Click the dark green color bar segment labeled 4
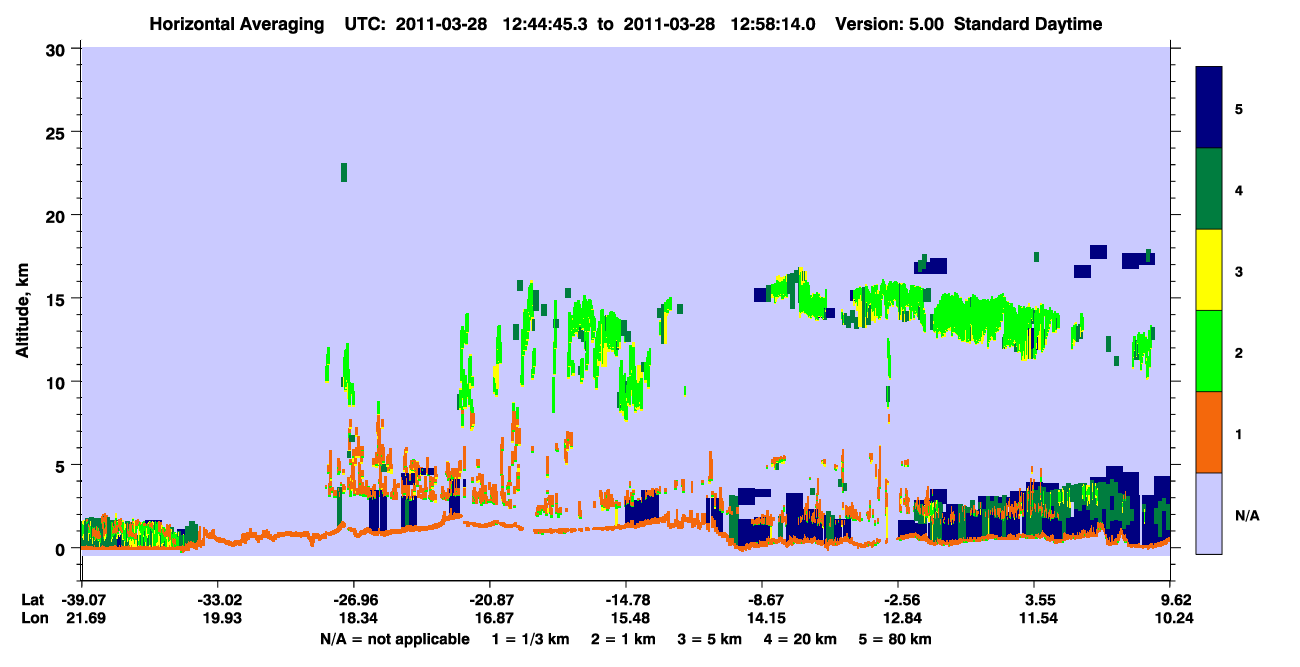Screen dimensions: 1300x667 click(1209, 189)
